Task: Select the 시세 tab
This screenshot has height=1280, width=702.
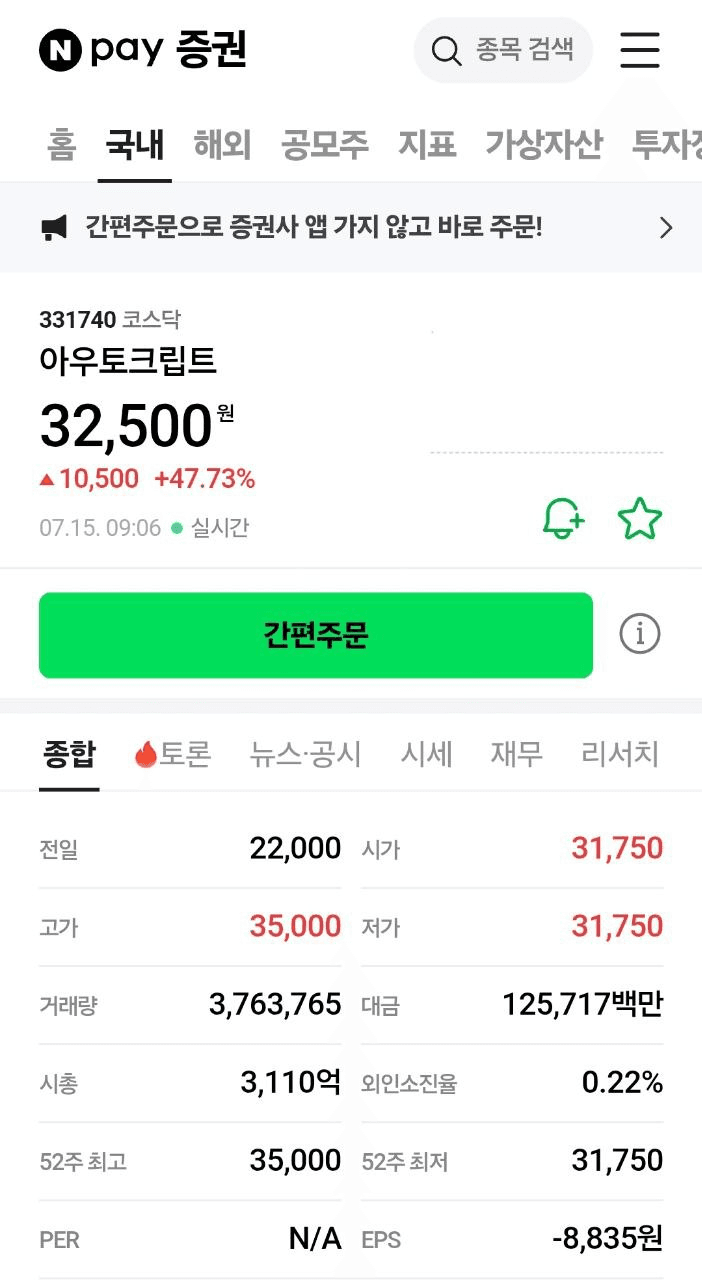Action: [427, 754]
